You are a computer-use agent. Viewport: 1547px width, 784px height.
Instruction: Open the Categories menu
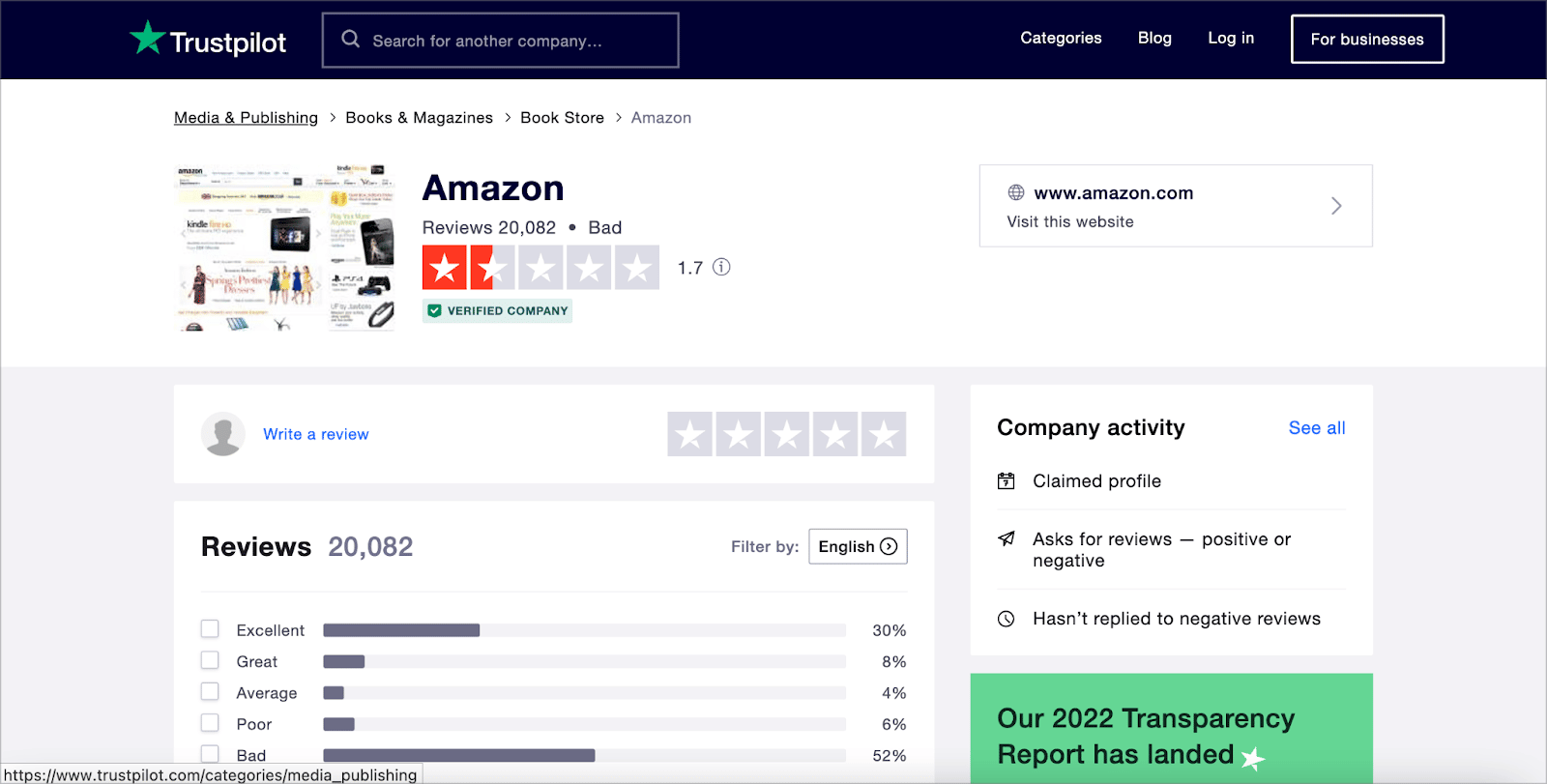[1061, 38]
